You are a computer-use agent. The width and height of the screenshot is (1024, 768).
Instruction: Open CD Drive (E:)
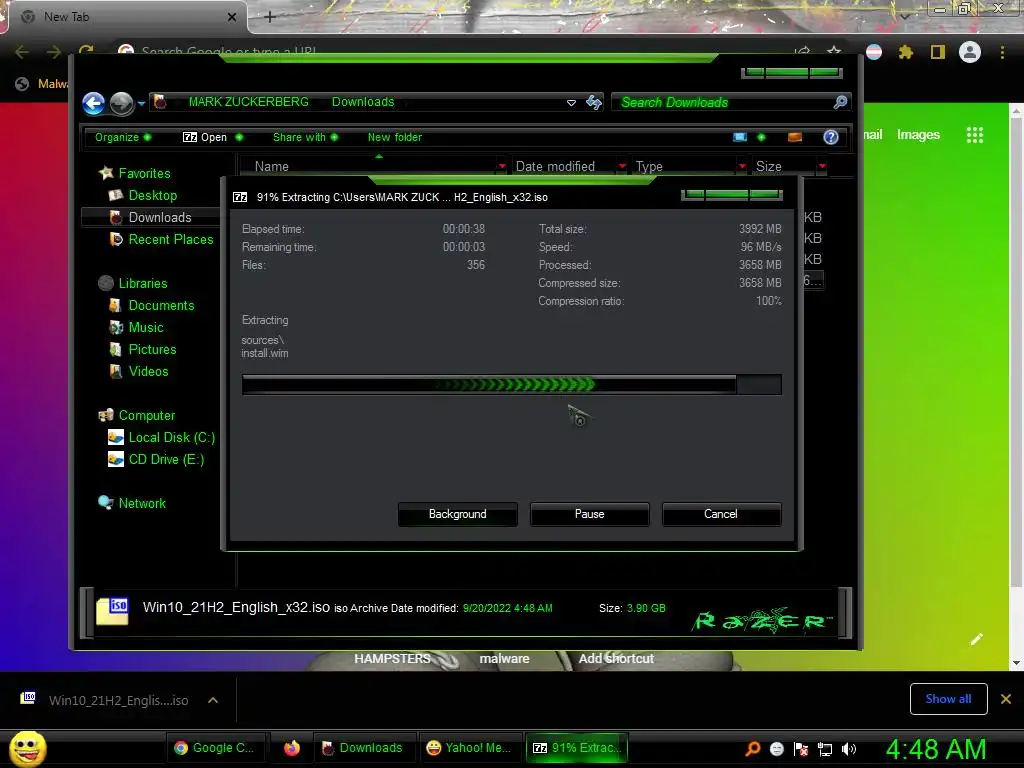pyautogui.click(x=156, y=460)
